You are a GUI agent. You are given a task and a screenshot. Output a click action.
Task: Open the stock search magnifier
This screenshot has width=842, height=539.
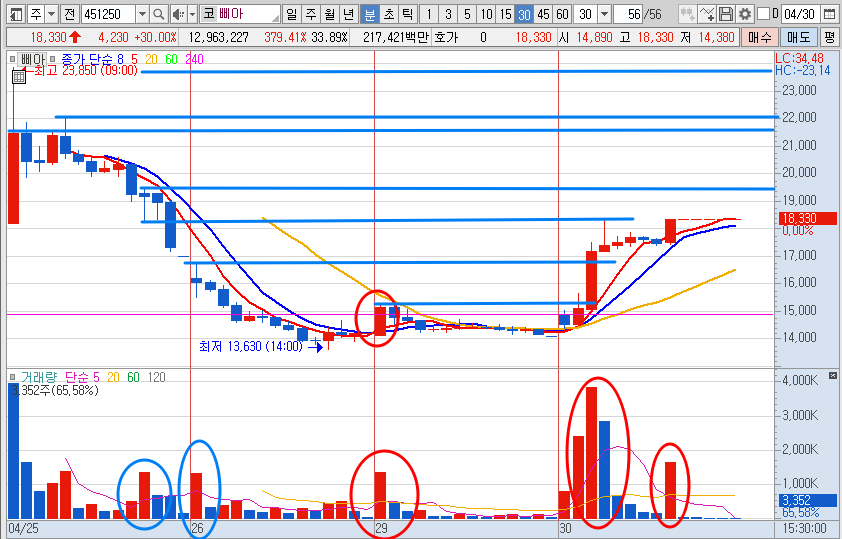[x=158, y=14]
